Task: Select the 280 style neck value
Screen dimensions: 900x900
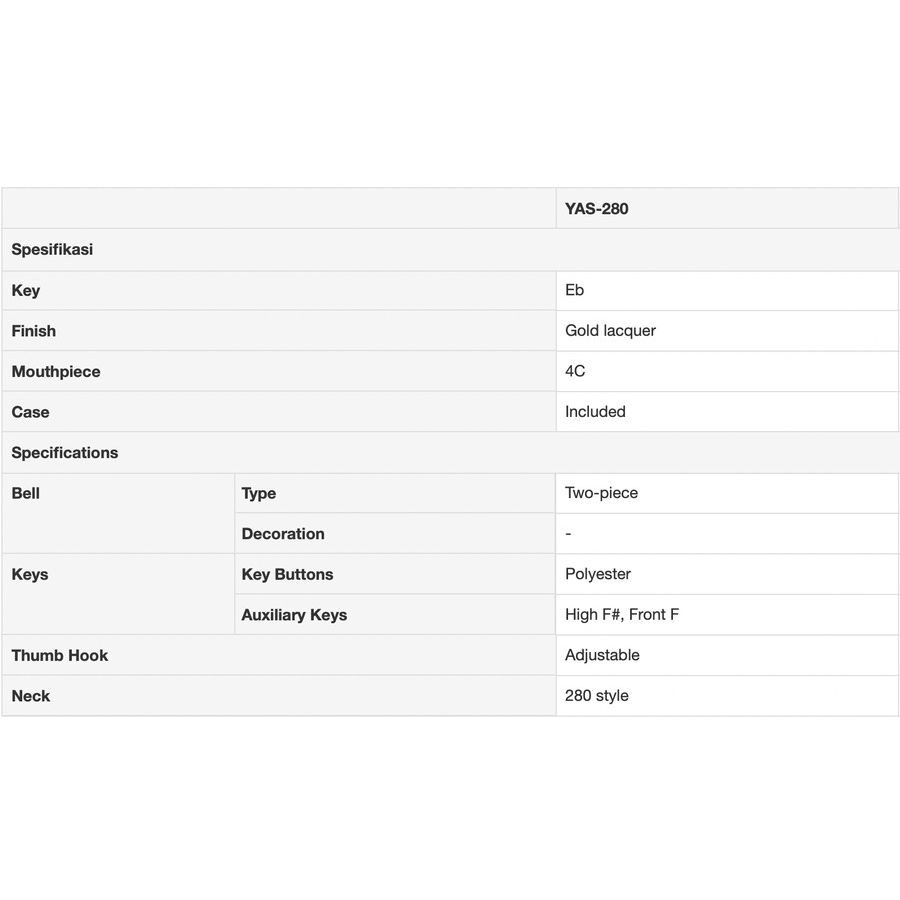Action: pyautogui.click(x=597, y=696)
